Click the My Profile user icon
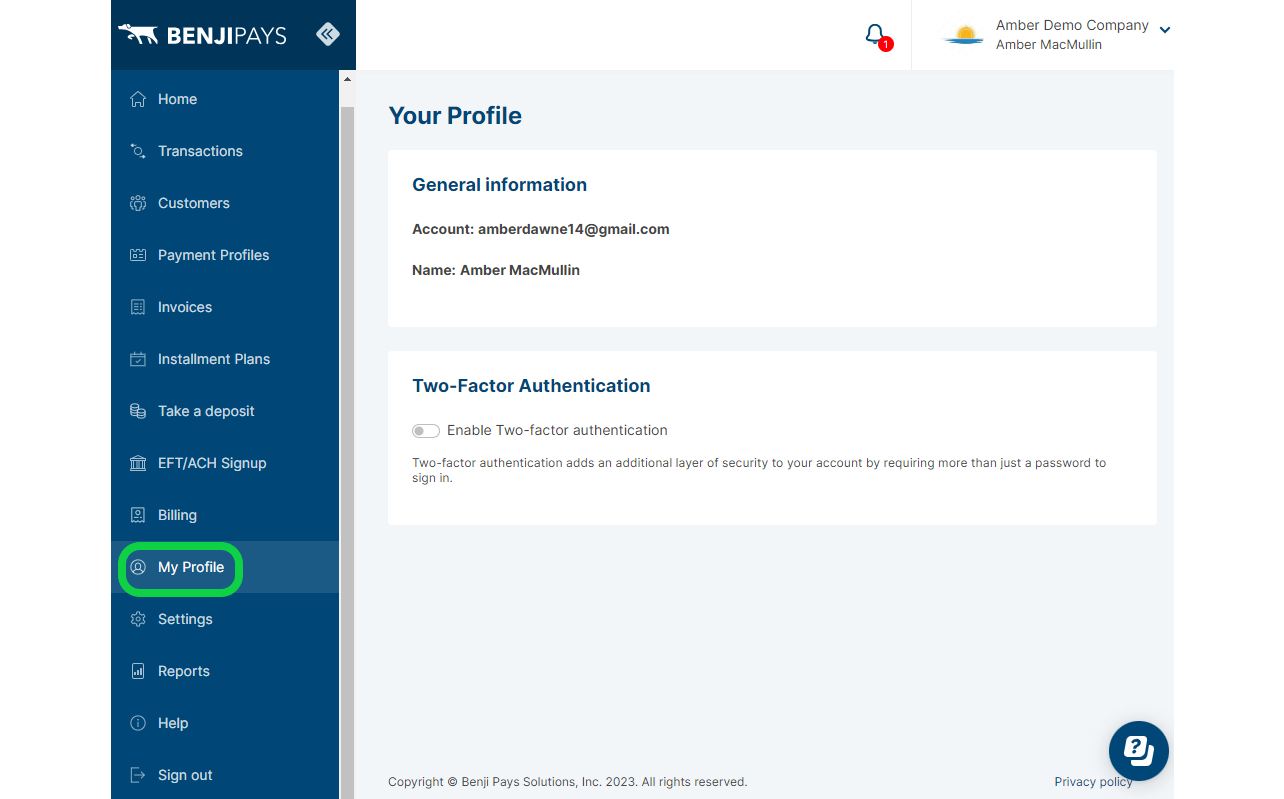Screen dimensions: 1284x799 [x=138, y=567]
